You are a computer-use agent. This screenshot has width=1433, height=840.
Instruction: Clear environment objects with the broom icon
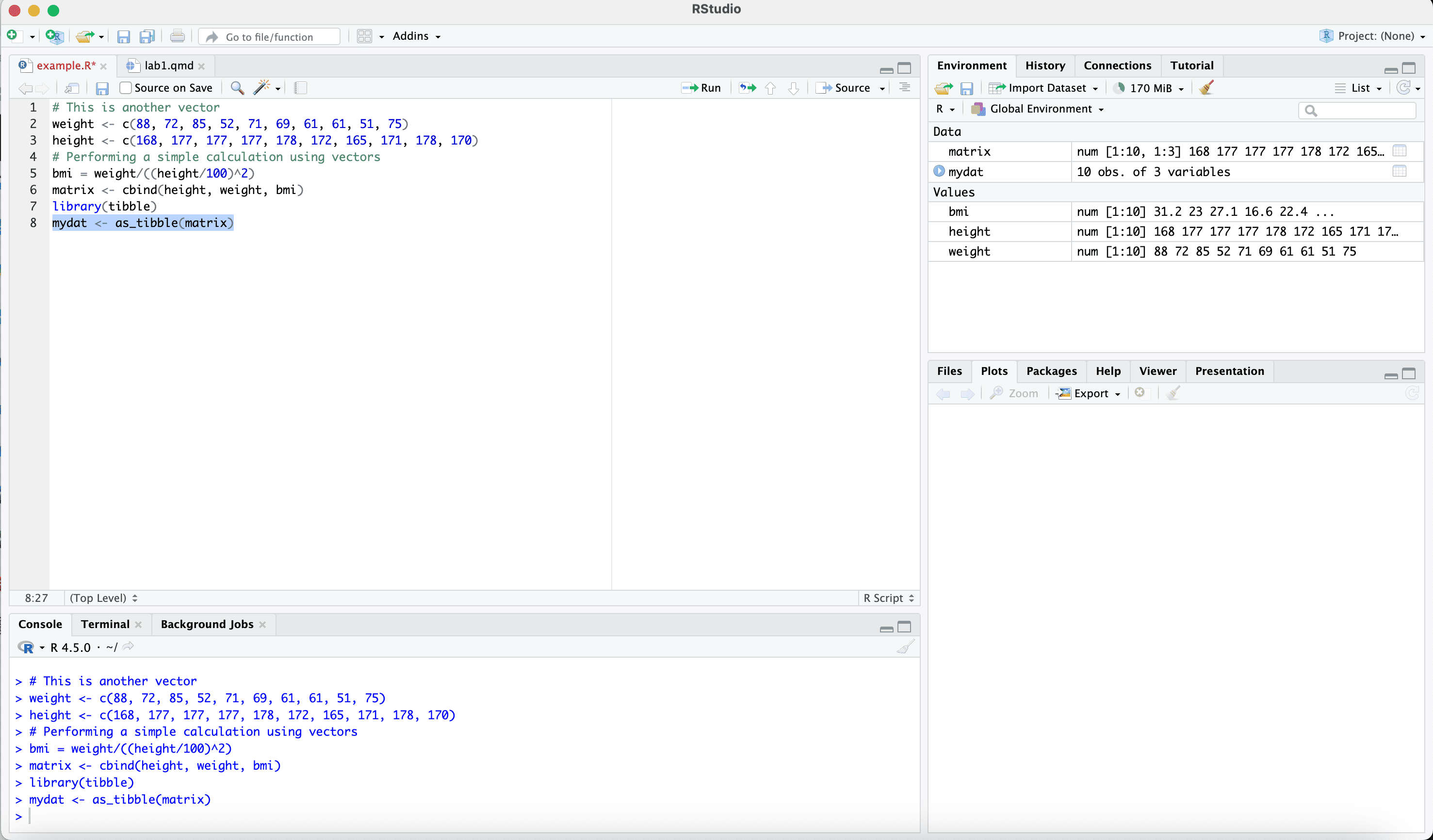click(x=1206, y=88)
